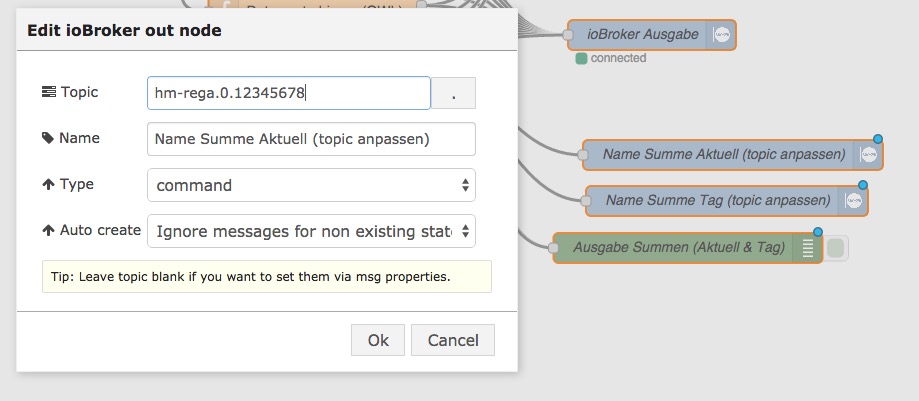Toggle the Ausgabe Summen debug output button

[x=837, y=248]
